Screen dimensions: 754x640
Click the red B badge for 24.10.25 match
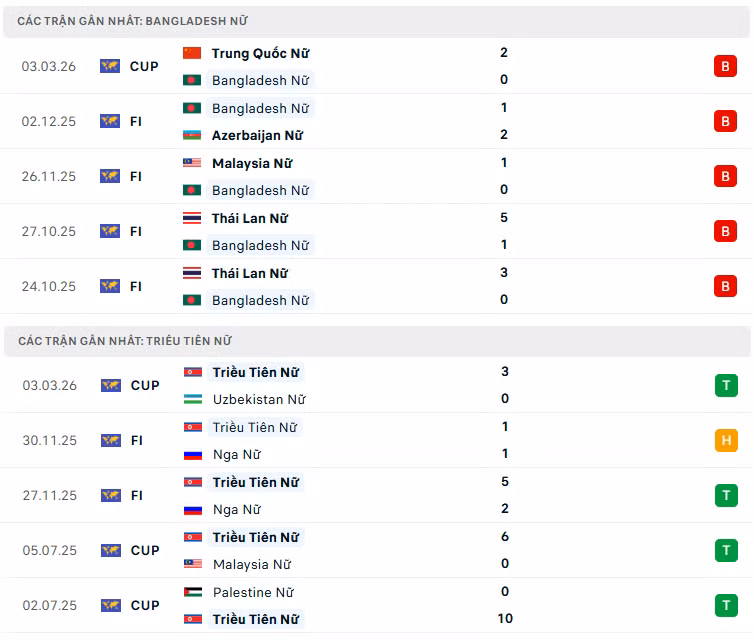pyautogui.click(x=725, y=286)
